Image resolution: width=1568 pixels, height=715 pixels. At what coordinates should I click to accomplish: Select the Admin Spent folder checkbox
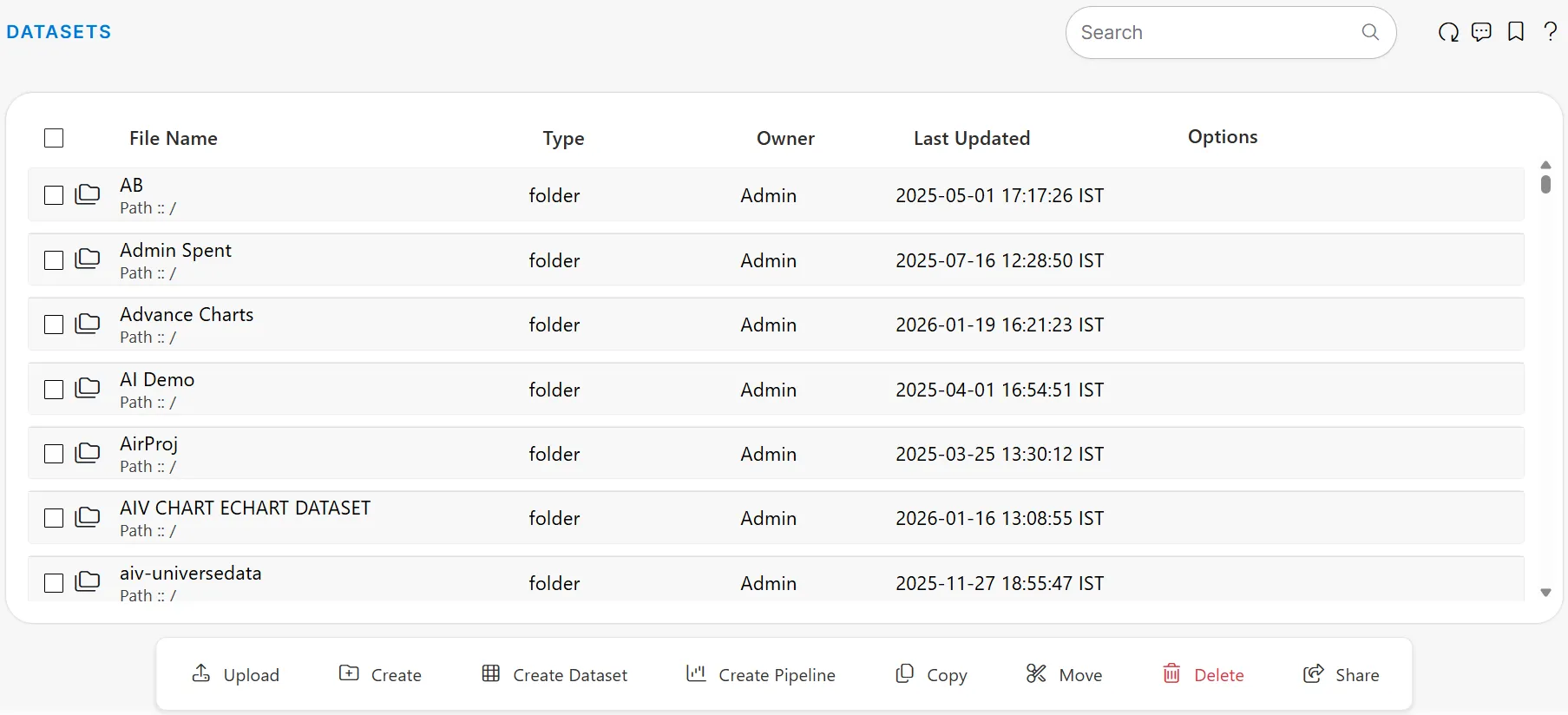(x=54, y=260)
